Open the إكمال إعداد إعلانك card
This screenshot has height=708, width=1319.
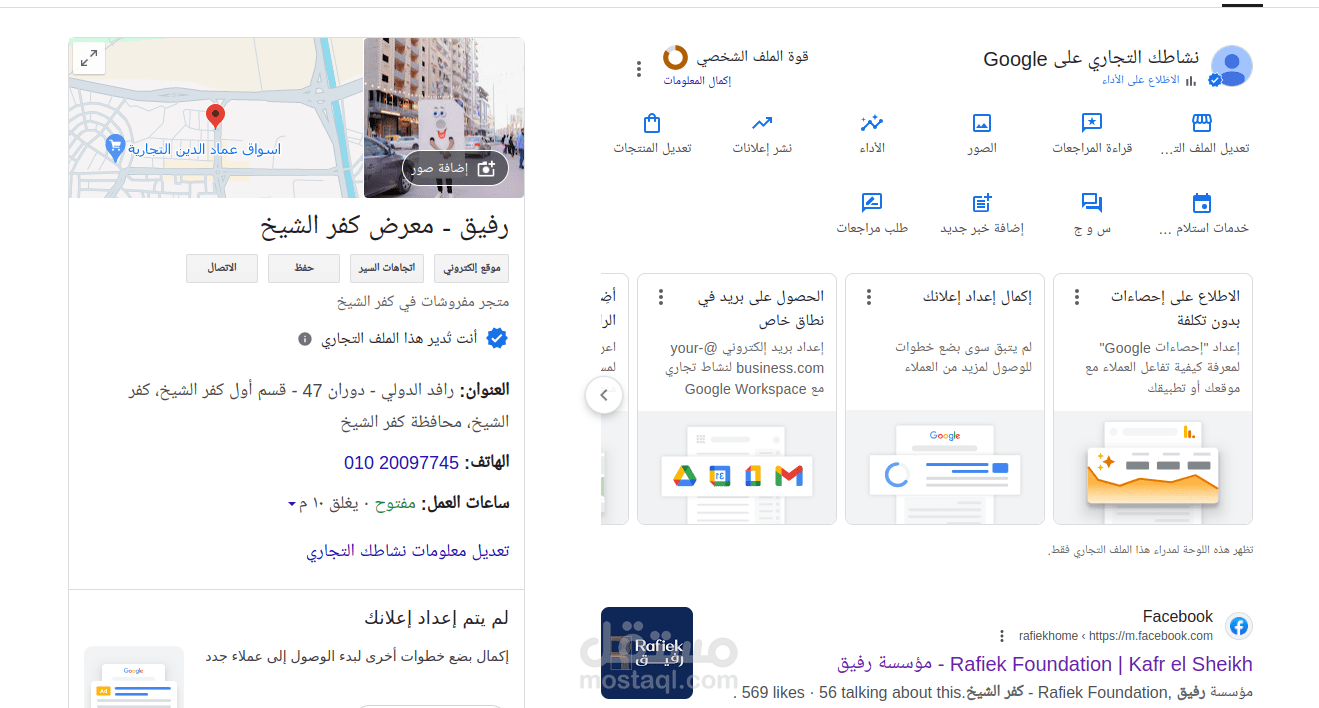pyautogui.click(x=945, y=399)
